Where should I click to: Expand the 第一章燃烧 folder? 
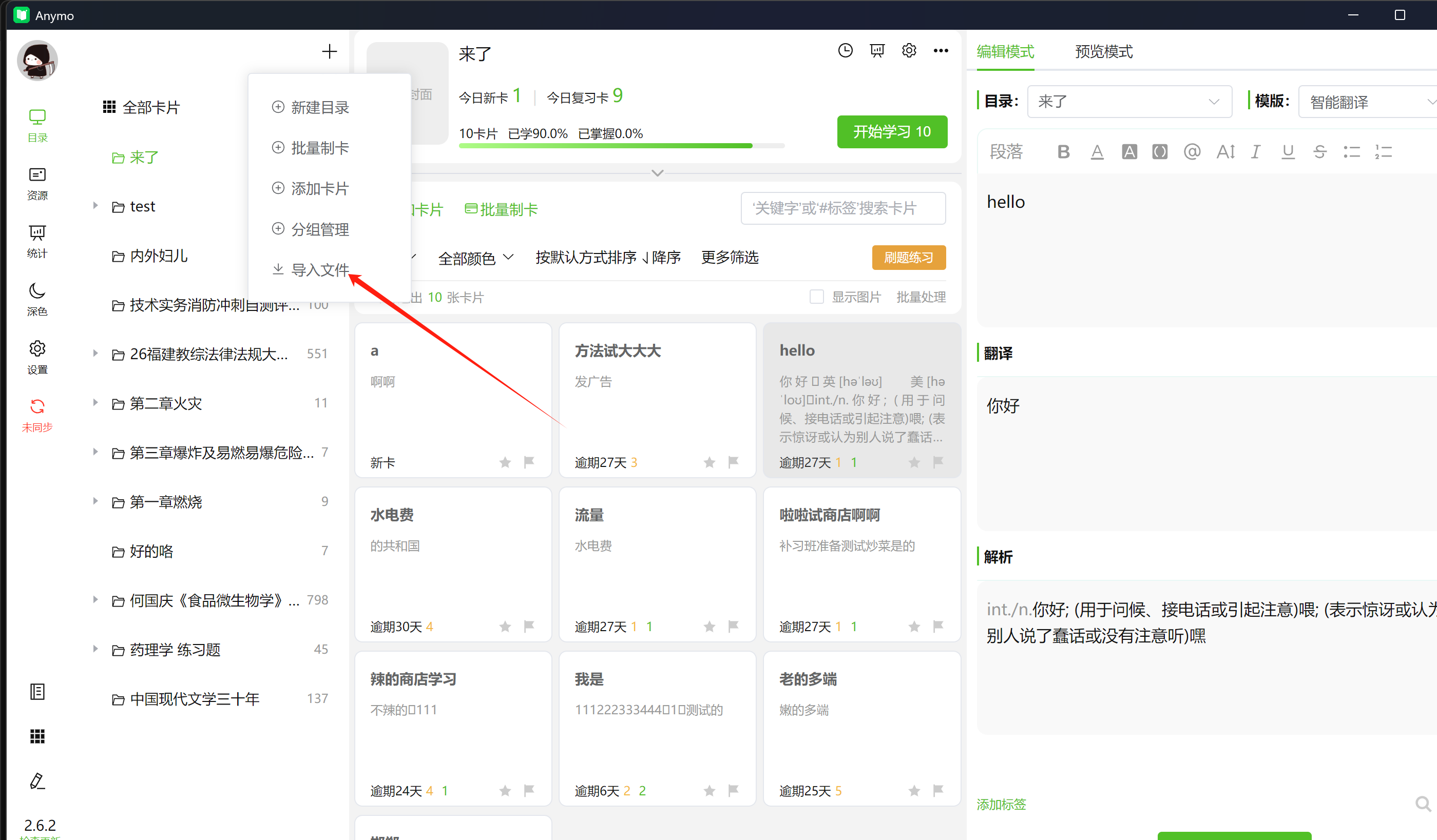tap(95, 501)
